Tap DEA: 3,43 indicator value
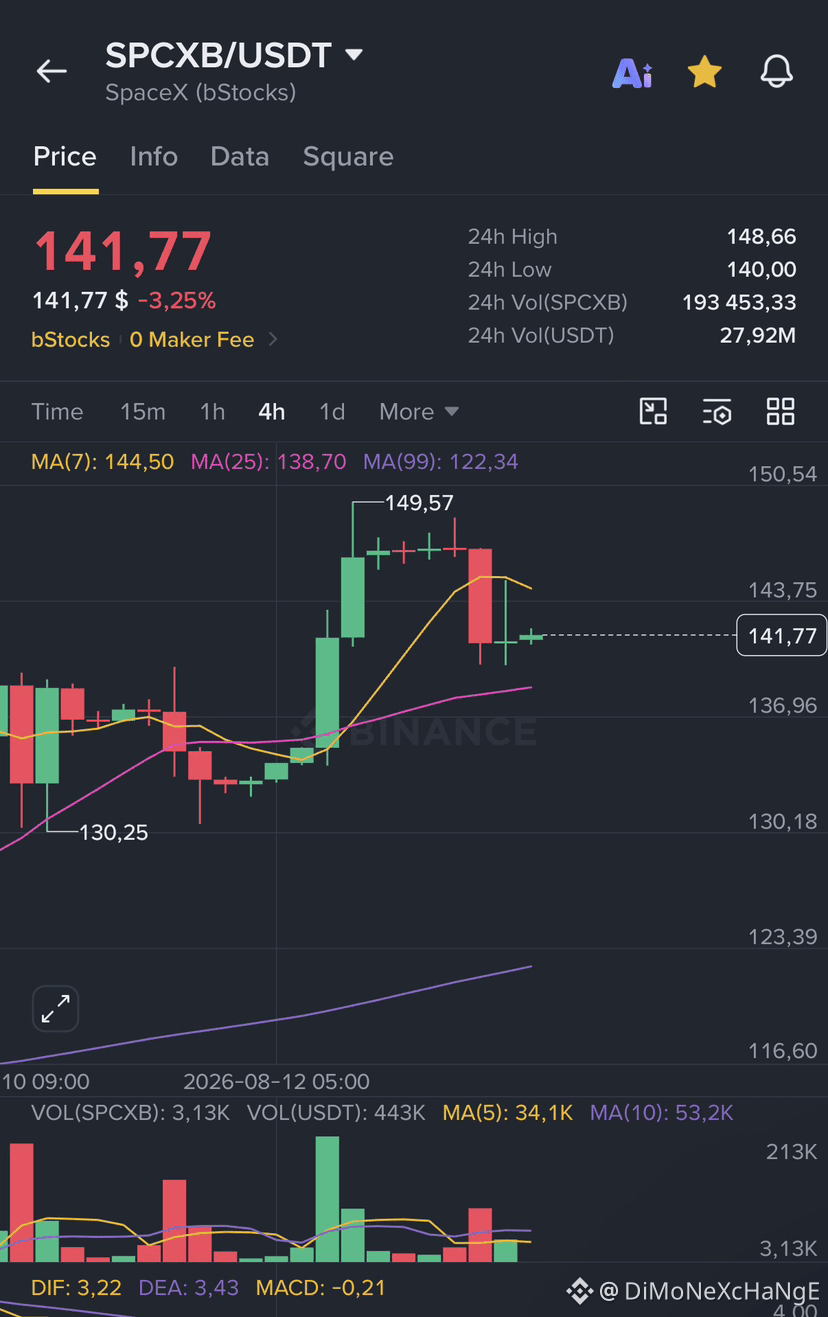This screenshot has height=1317, width=828. point(189,1288)
